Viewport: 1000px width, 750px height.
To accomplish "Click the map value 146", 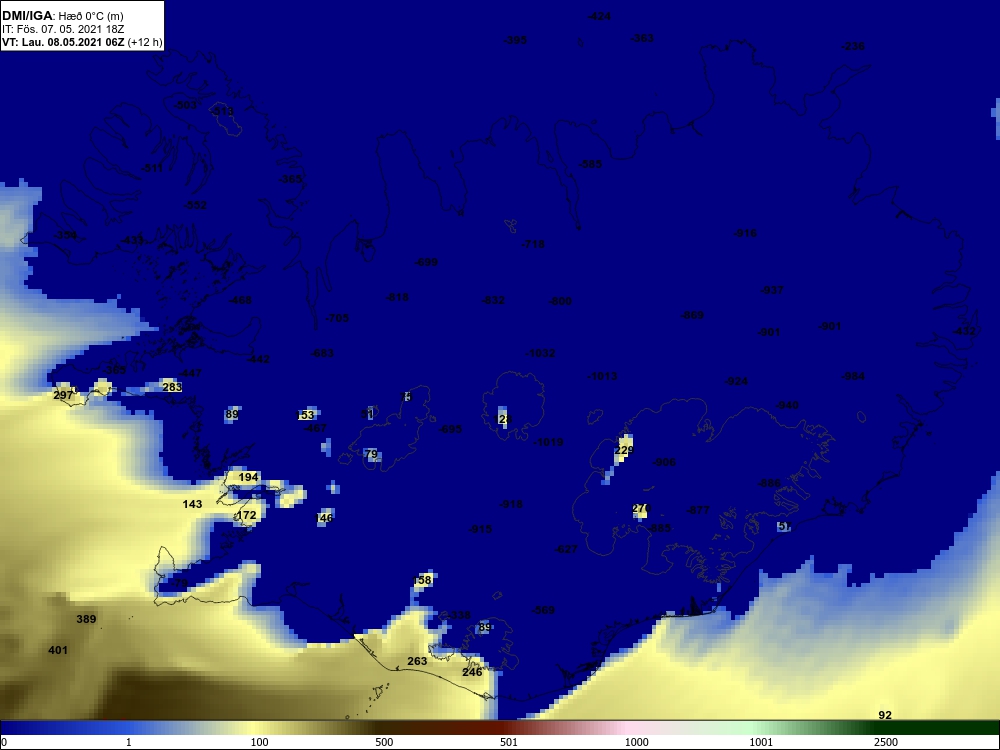I will 325,518.
